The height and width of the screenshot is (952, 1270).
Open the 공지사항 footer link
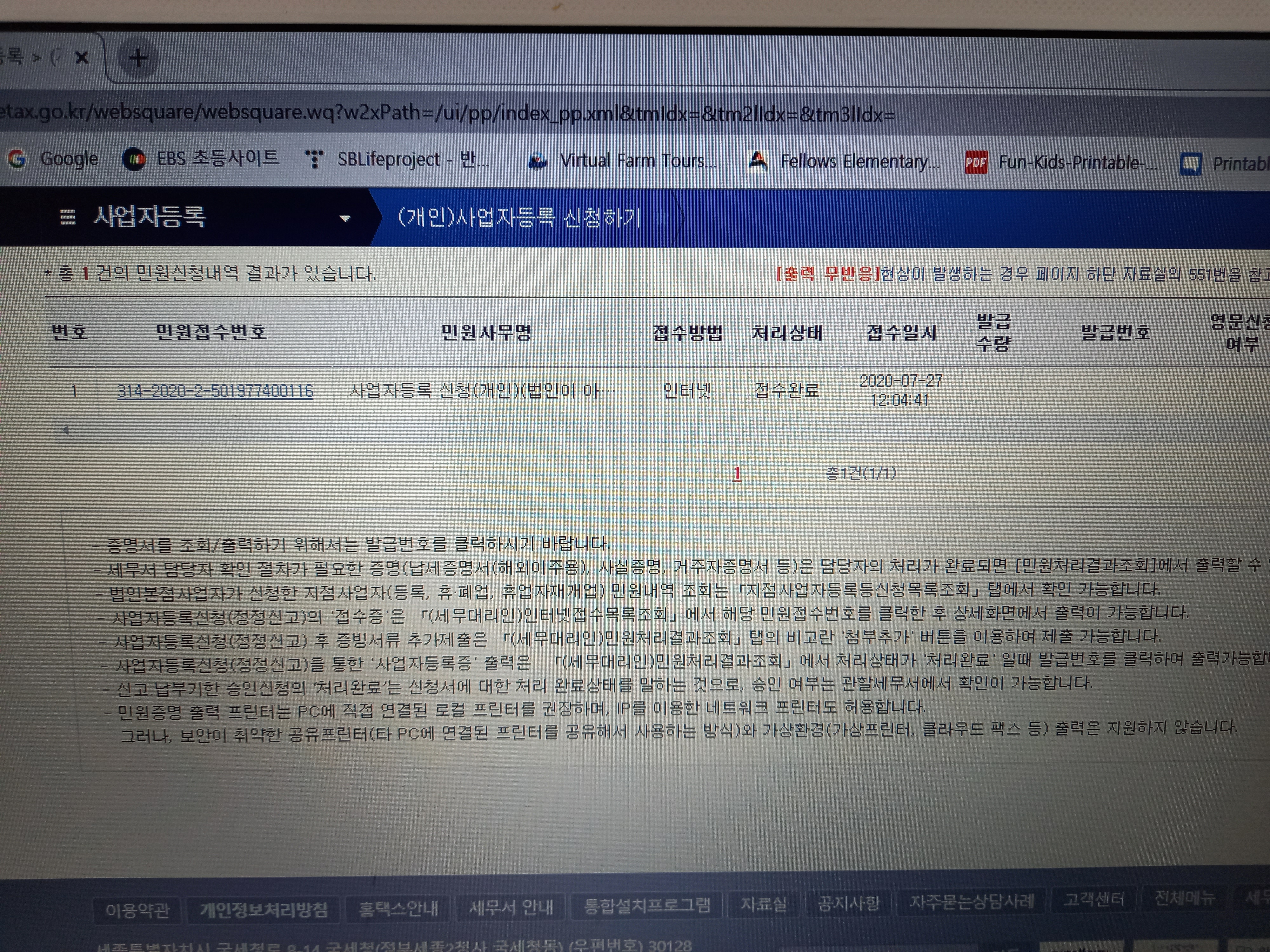pyautogui.click(x=849, y=903)
